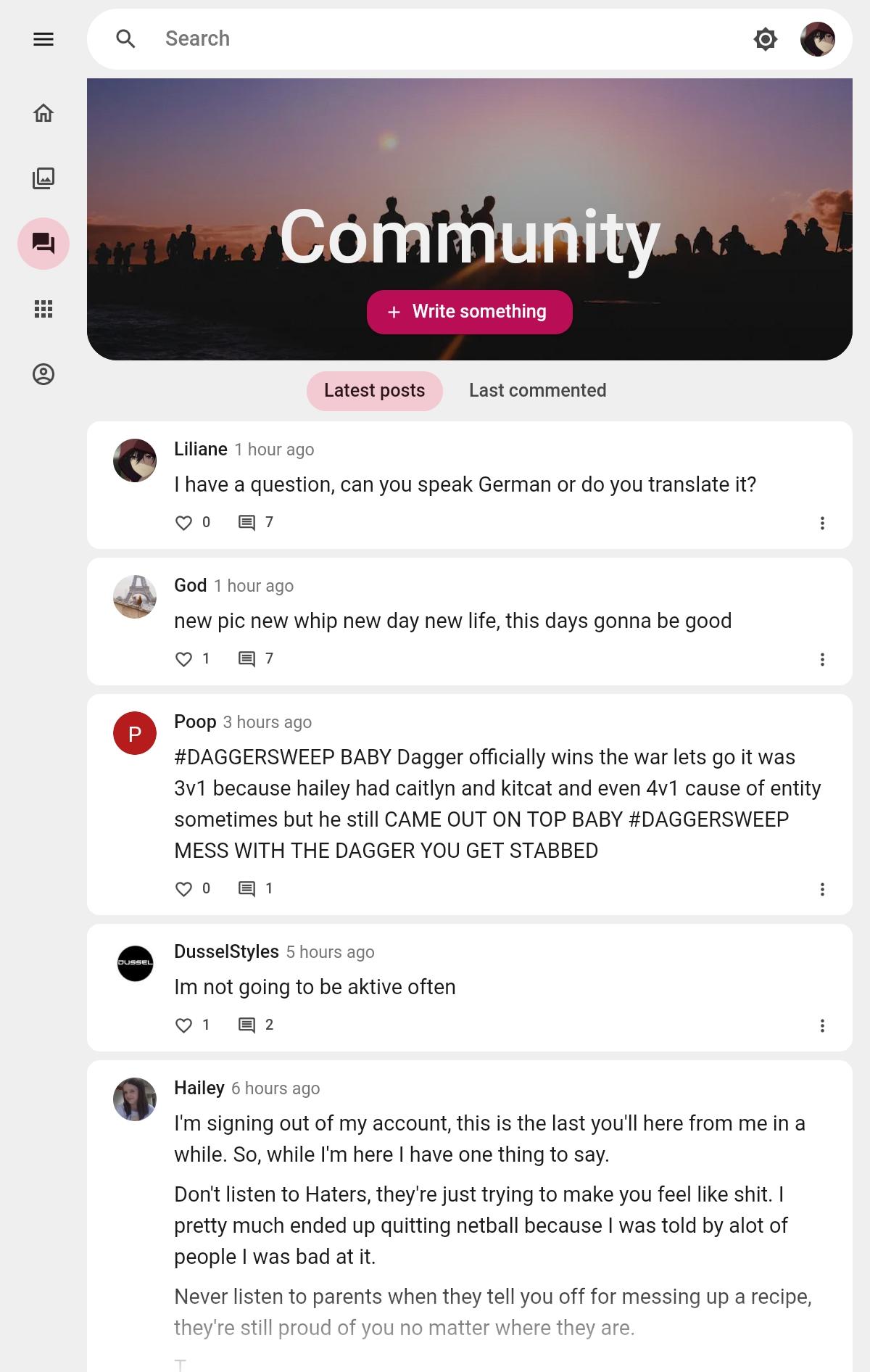The height and width of the screenshot is (1372, 870).
Task: Switch to the Latest posts tab
Action: (375, 391)
